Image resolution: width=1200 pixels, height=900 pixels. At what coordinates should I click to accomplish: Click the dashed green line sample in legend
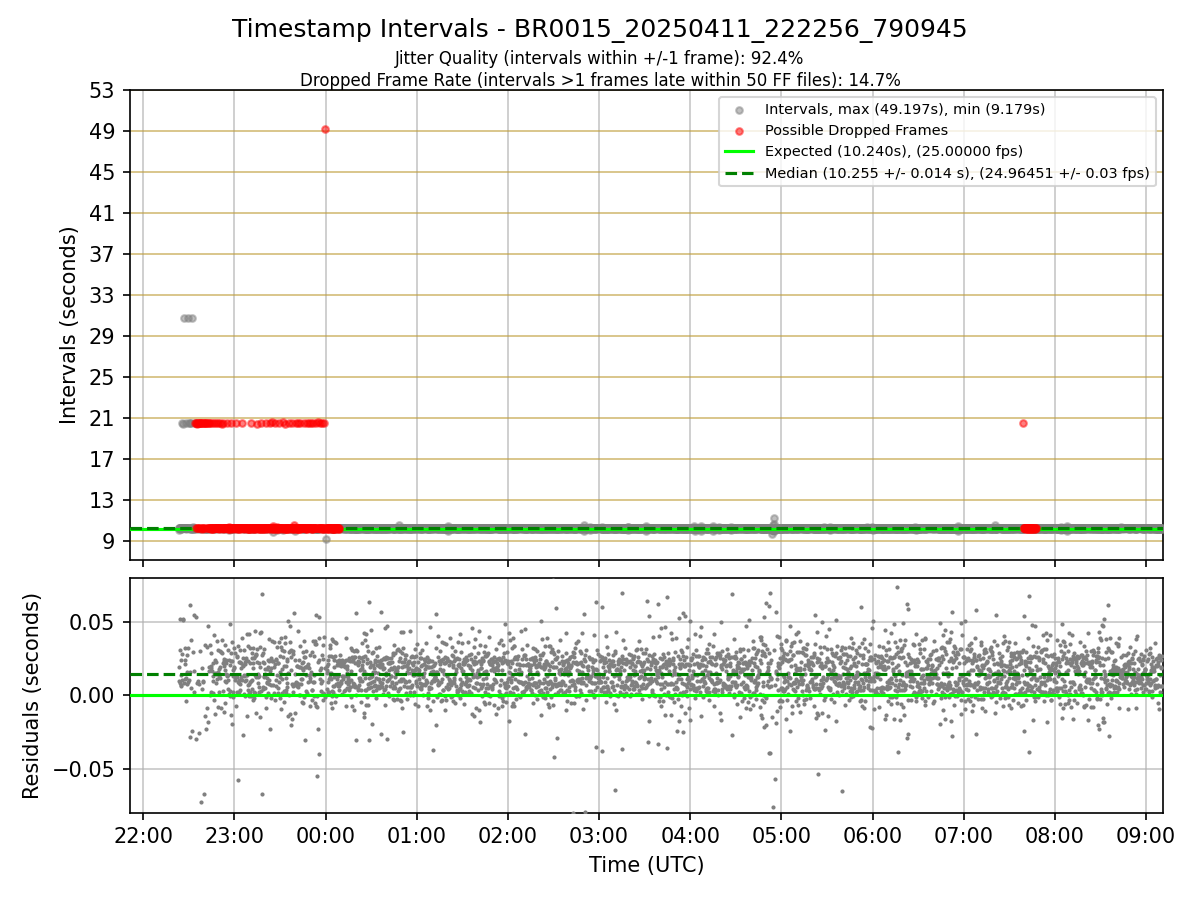click(x=739, y=173)
